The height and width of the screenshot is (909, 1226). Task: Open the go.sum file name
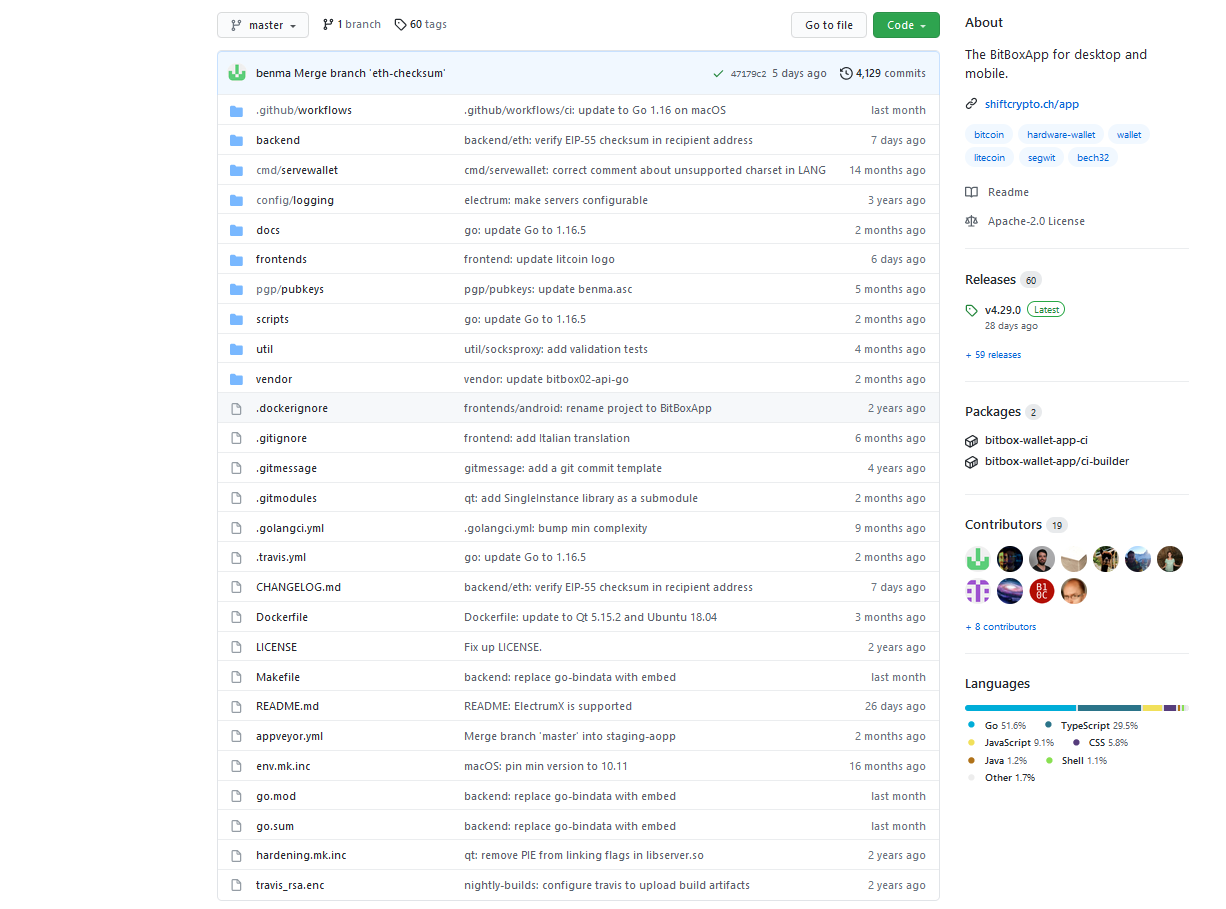[x=275, y=826]
